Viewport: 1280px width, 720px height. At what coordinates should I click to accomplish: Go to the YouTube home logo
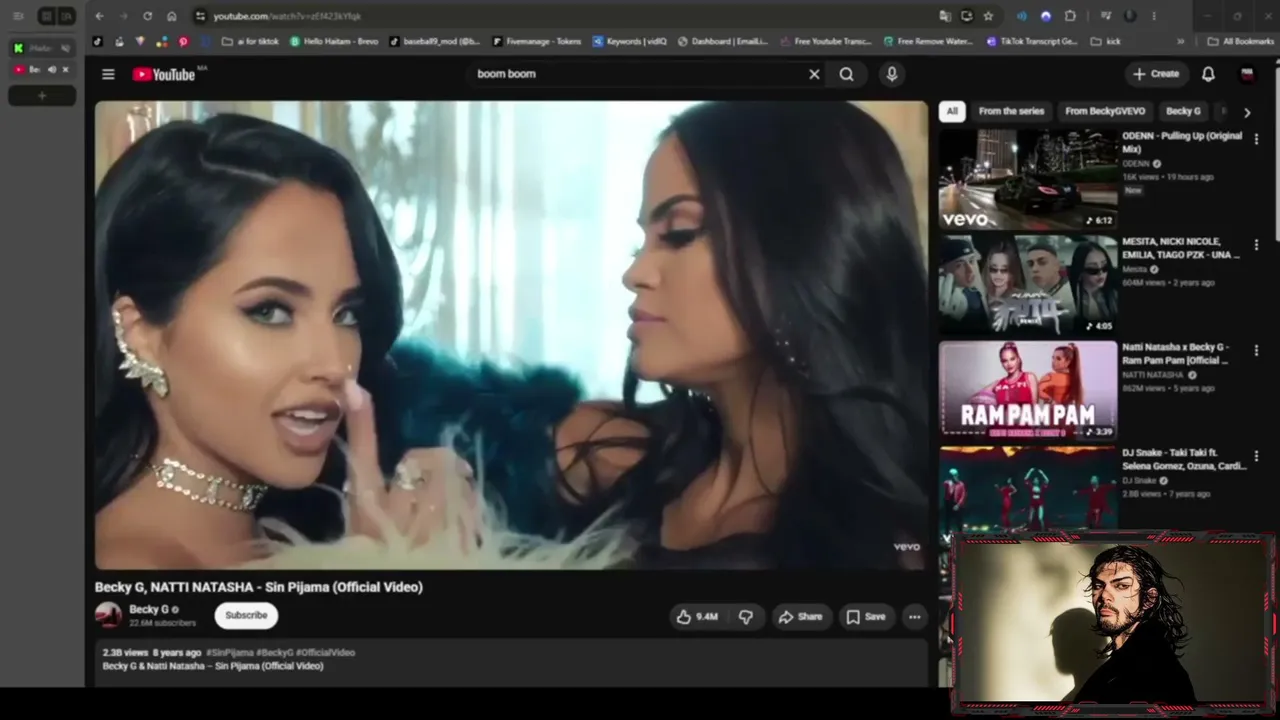coord(164,74)
